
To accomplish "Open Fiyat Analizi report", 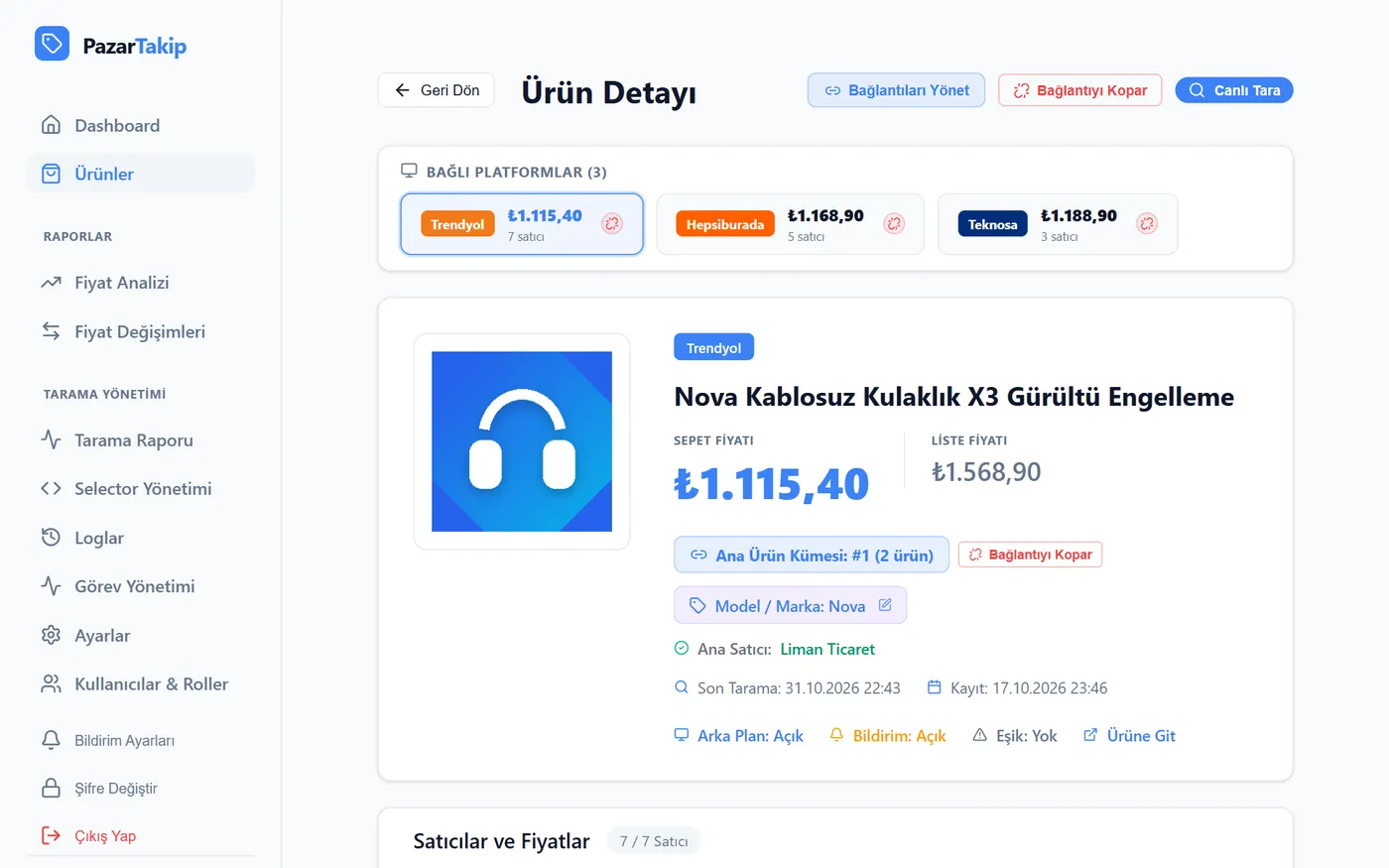I will coord(141,283).
